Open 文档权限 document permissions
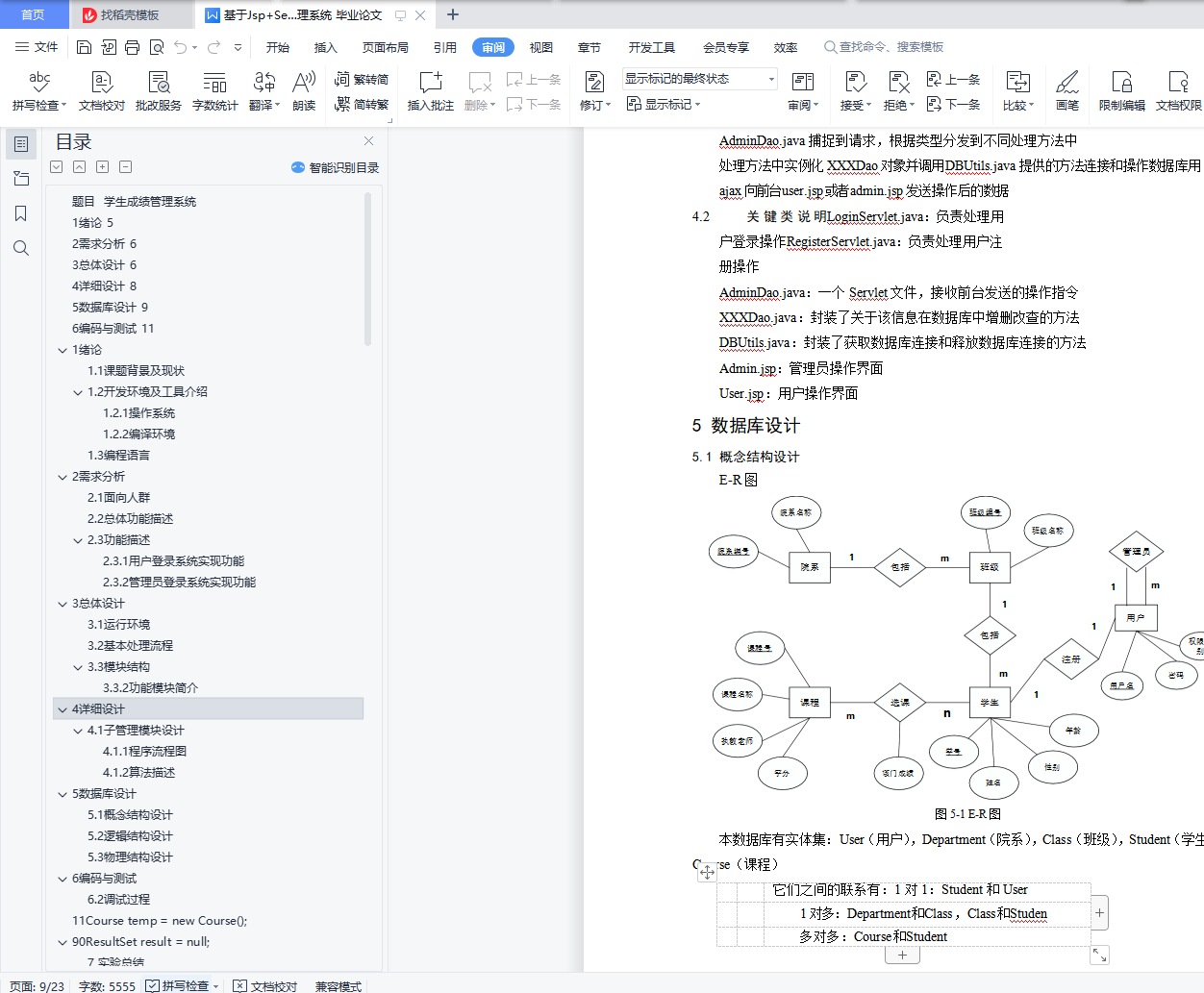 coord(1178,91)
